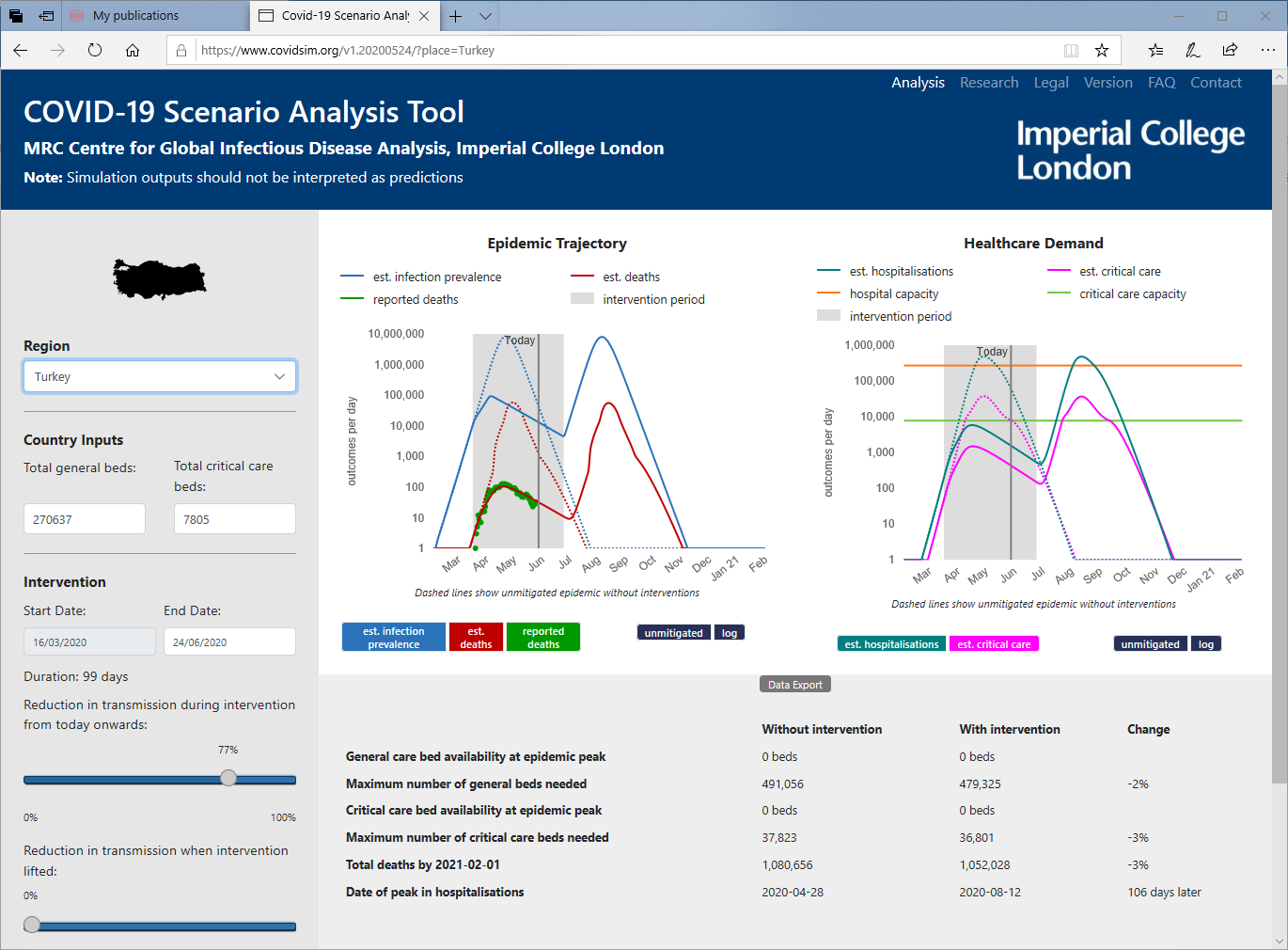Click the 77% transmission reduction slider handle
1288x950 pixels.
(228, 778)
